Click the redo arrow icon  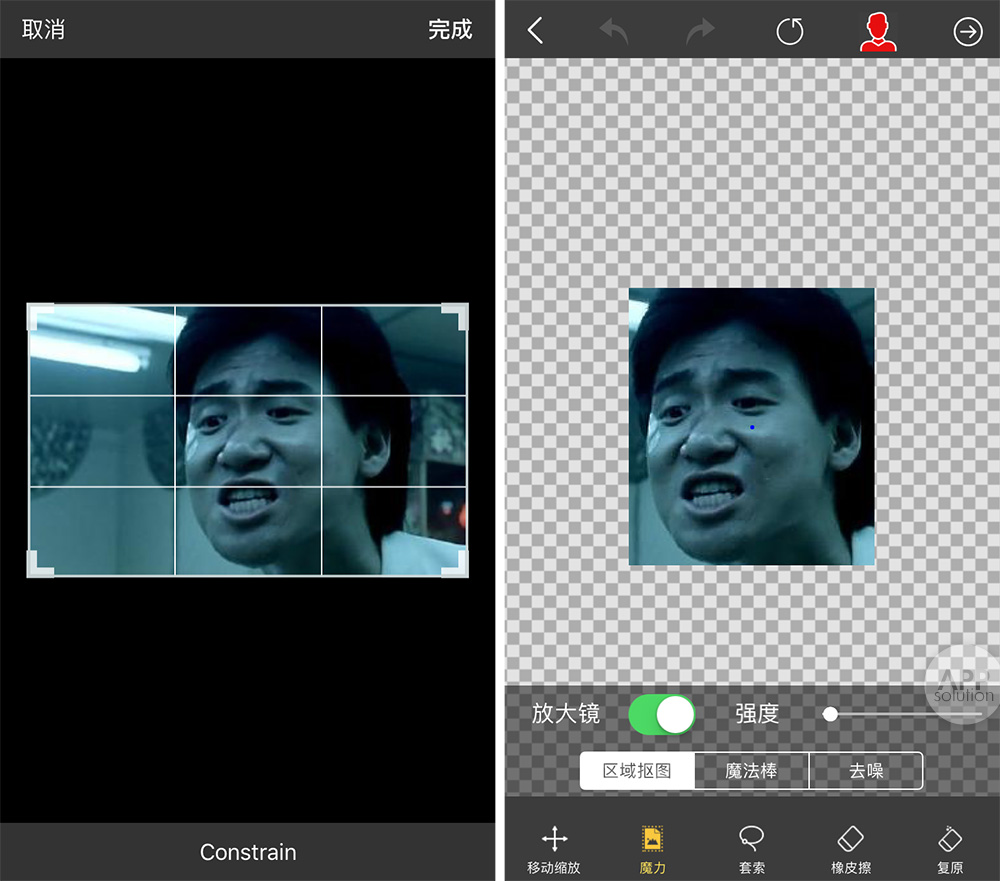pyautogui.click(x=701, y=32)
